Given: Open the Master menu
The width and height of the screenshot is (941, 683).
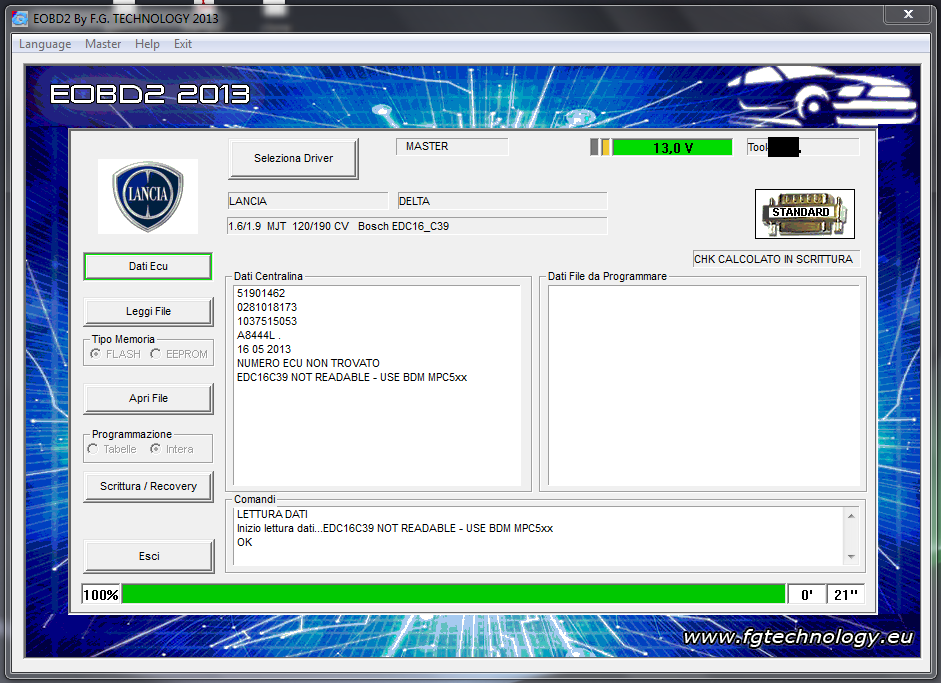Looking at the screenshot, I should [x=103, y=44].
